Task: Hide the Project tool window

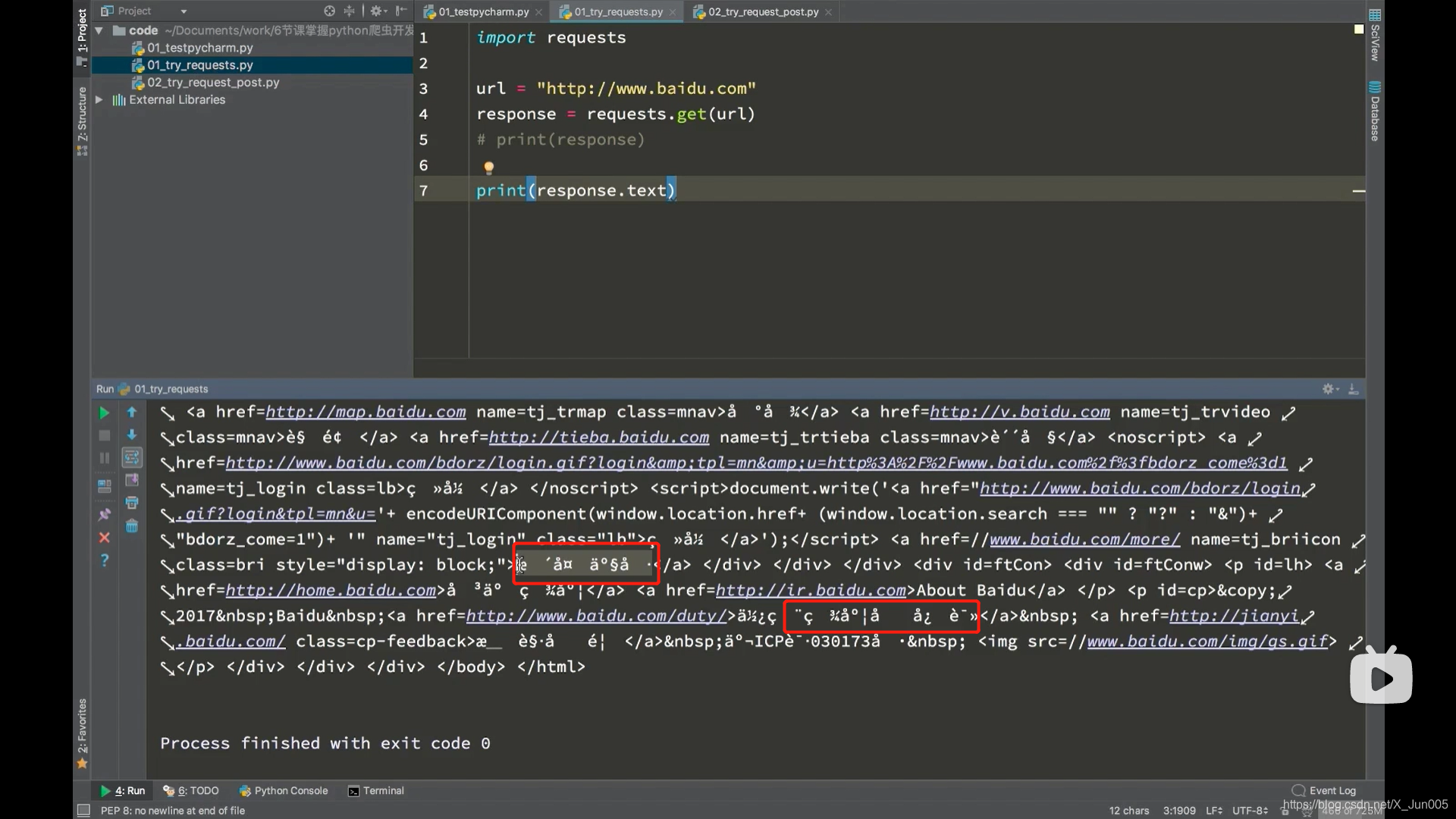Action: tap(401, 11)
